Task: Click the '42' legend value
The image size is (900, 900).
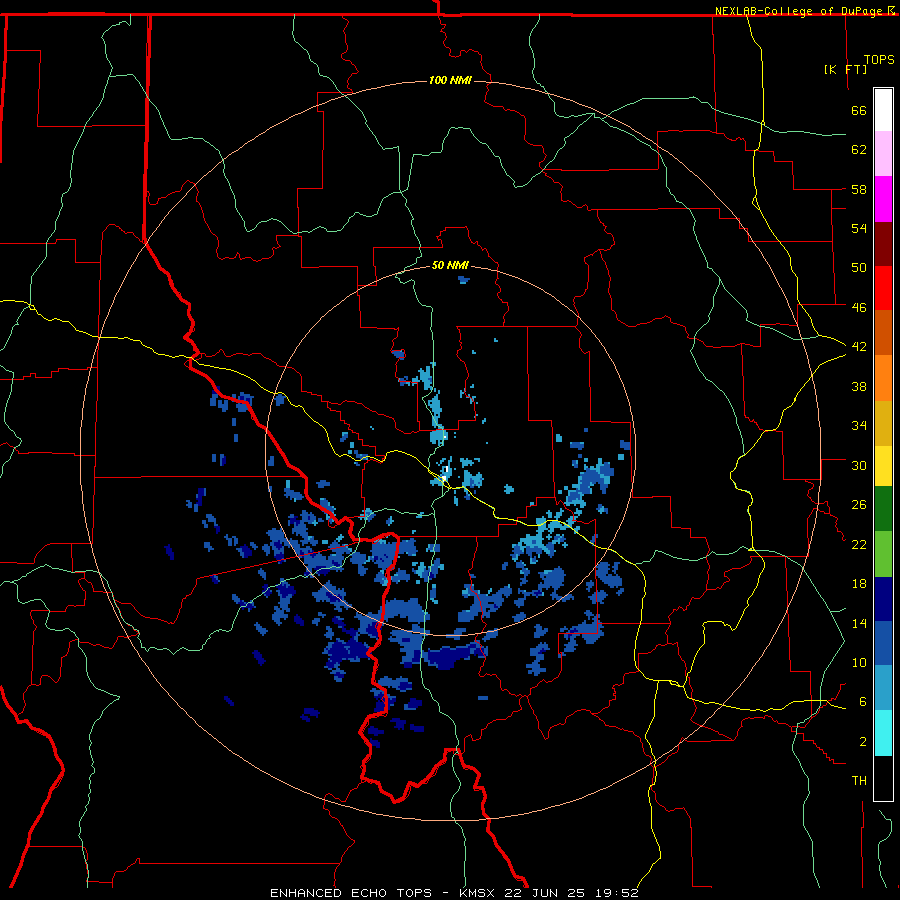Action: 859,347
